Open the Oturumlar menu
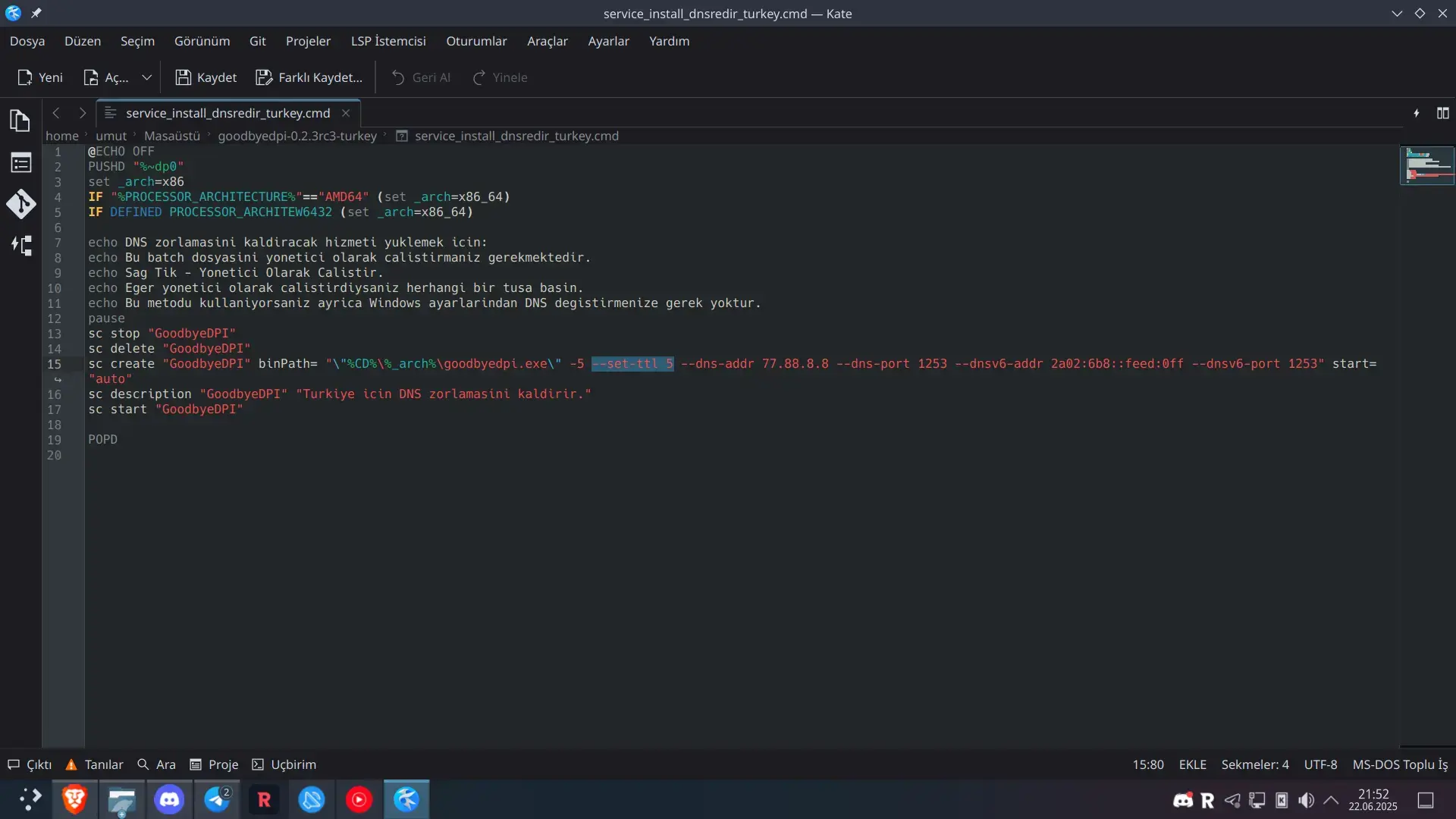 pyautogui.click(x=476, y=41)
